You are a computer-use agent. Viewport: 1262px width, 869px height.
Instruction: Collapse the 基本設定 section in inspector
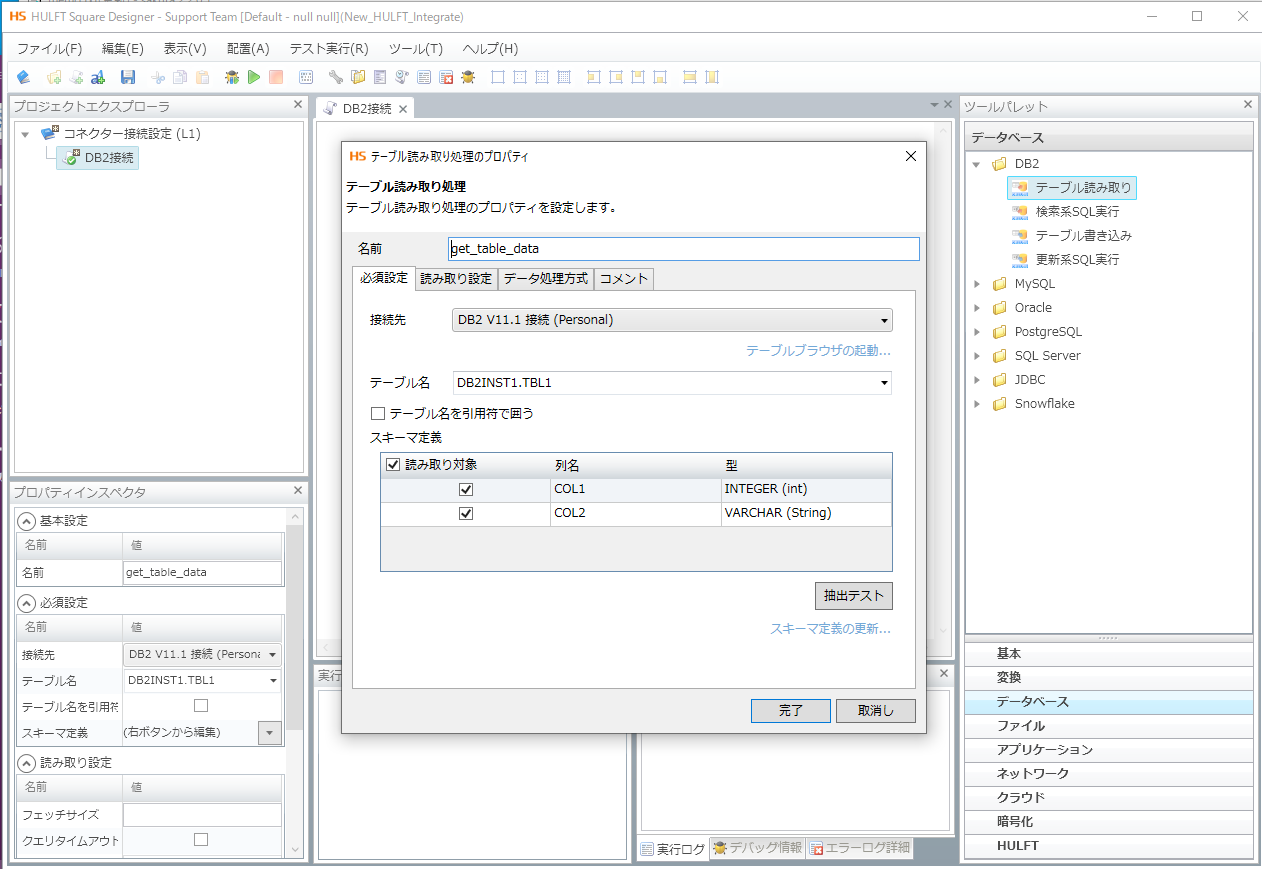click(26, 521)
